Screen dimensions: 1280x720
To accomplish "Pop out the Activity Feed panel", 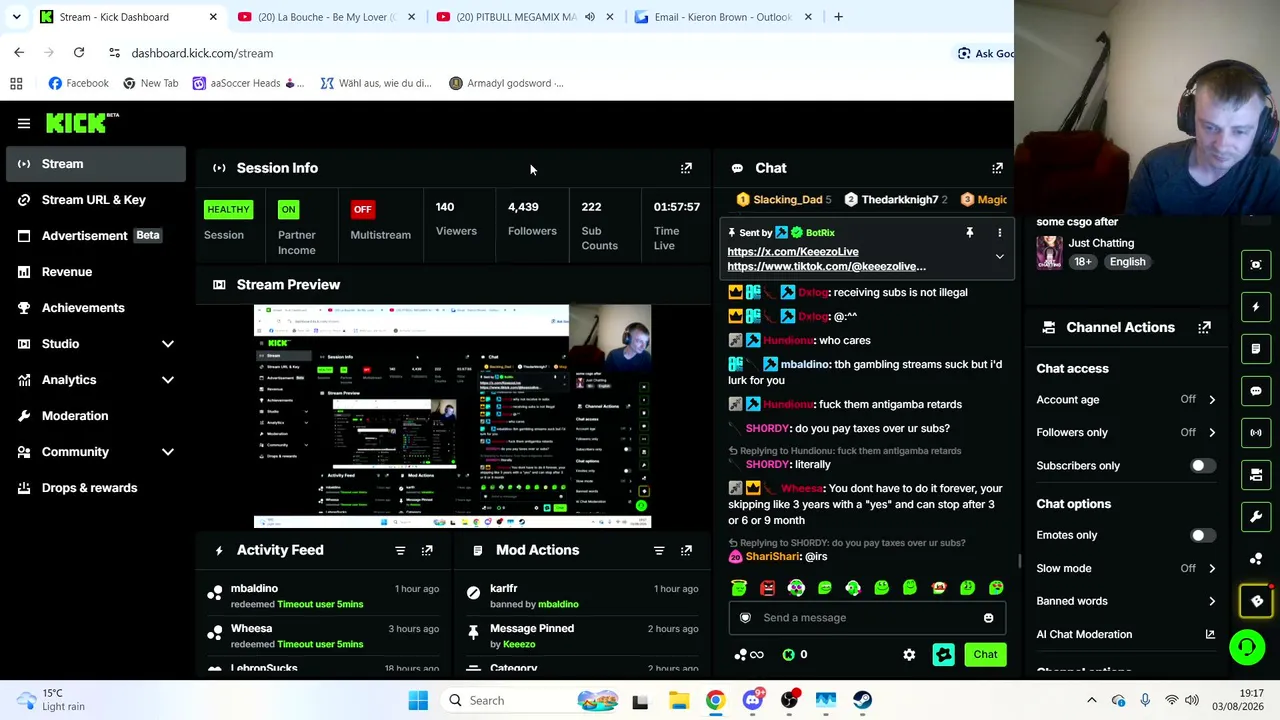I will coord(427,550).
